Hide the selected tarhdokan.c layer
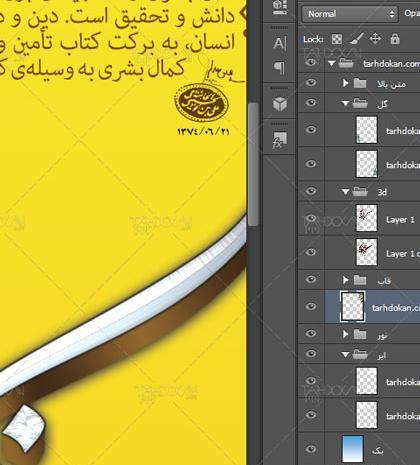This screenshot has height=465, width=420. [x=311, y=306]
